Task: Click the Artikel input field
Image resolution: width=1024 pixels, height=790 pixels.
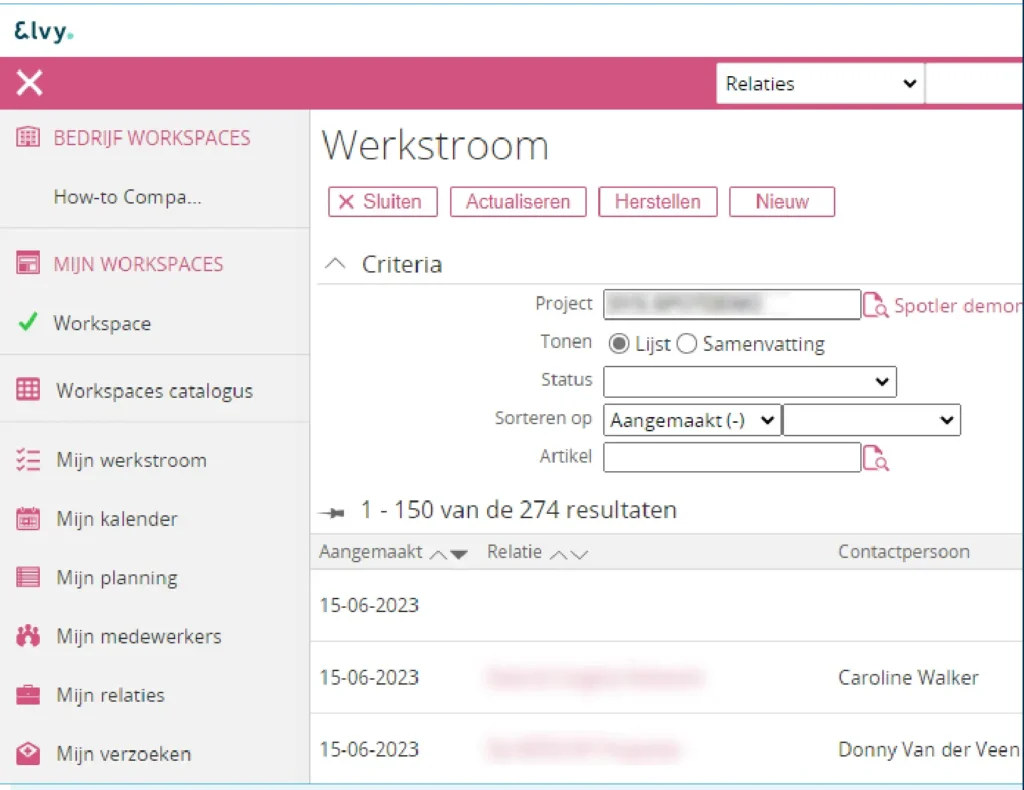Action: [x=731, y=457]
